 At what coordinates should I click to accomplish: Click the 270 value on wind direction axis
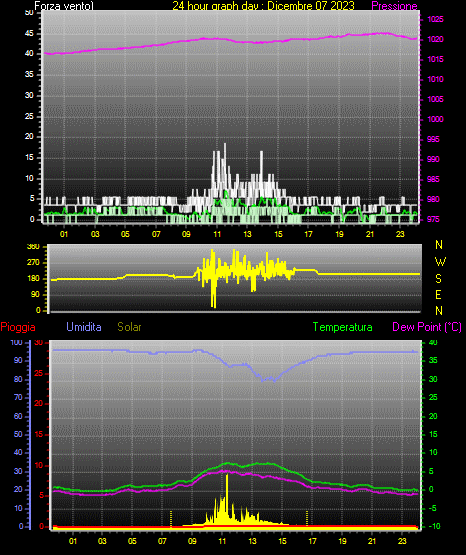tap(34, 263)
